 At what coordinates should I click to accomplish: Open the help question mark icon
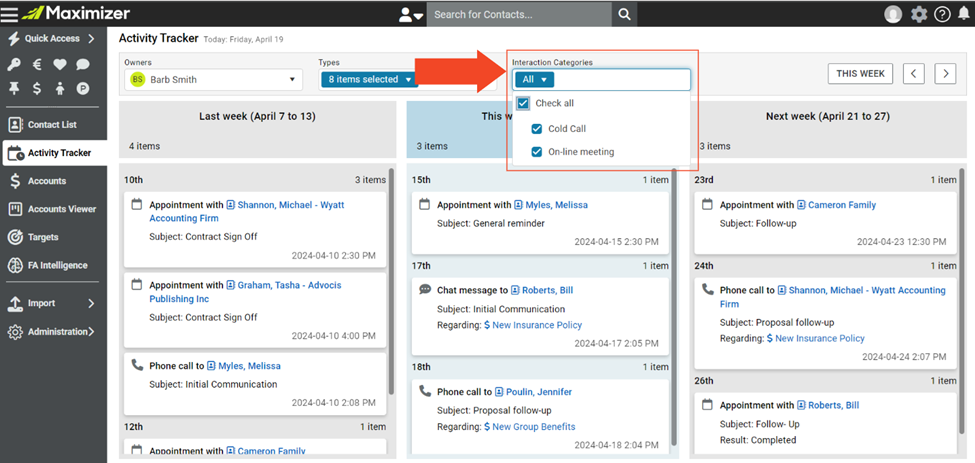942,14
